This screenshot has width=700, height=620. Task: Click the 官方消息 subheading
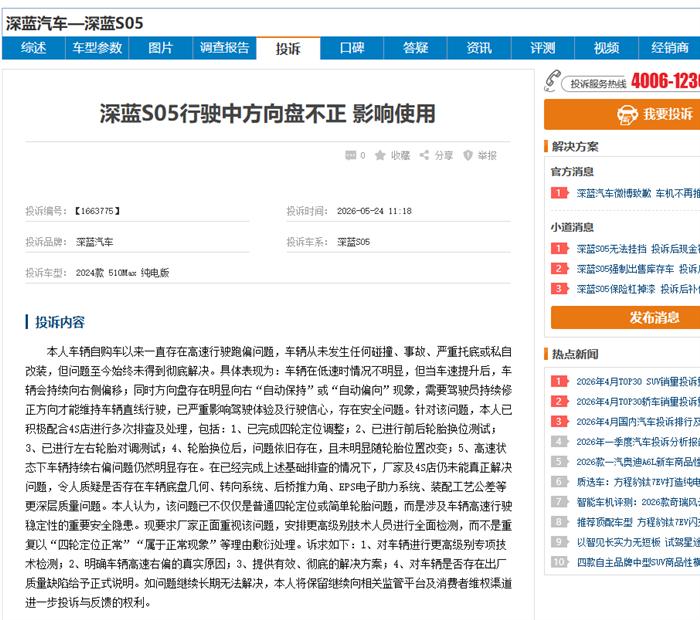pos(572,171)
